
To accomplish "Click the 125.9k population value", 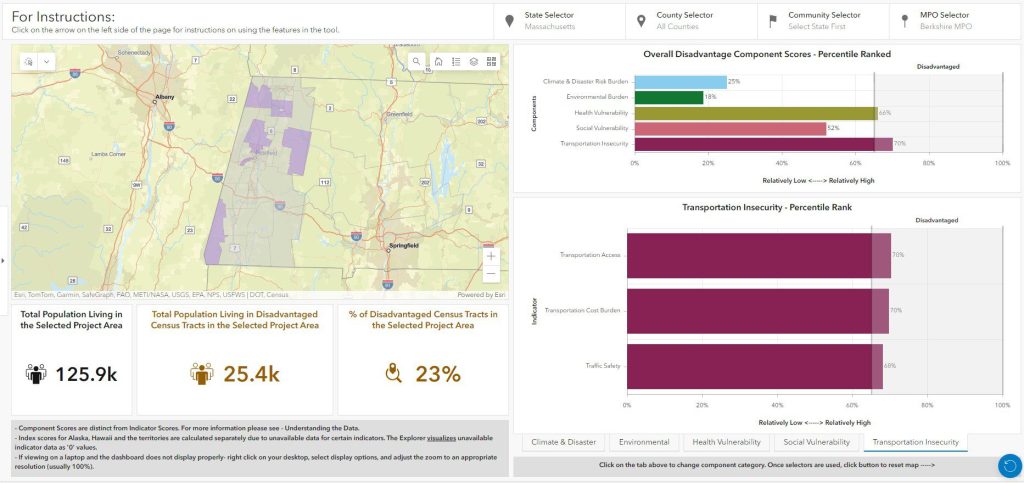I will (x=86, y=375).
